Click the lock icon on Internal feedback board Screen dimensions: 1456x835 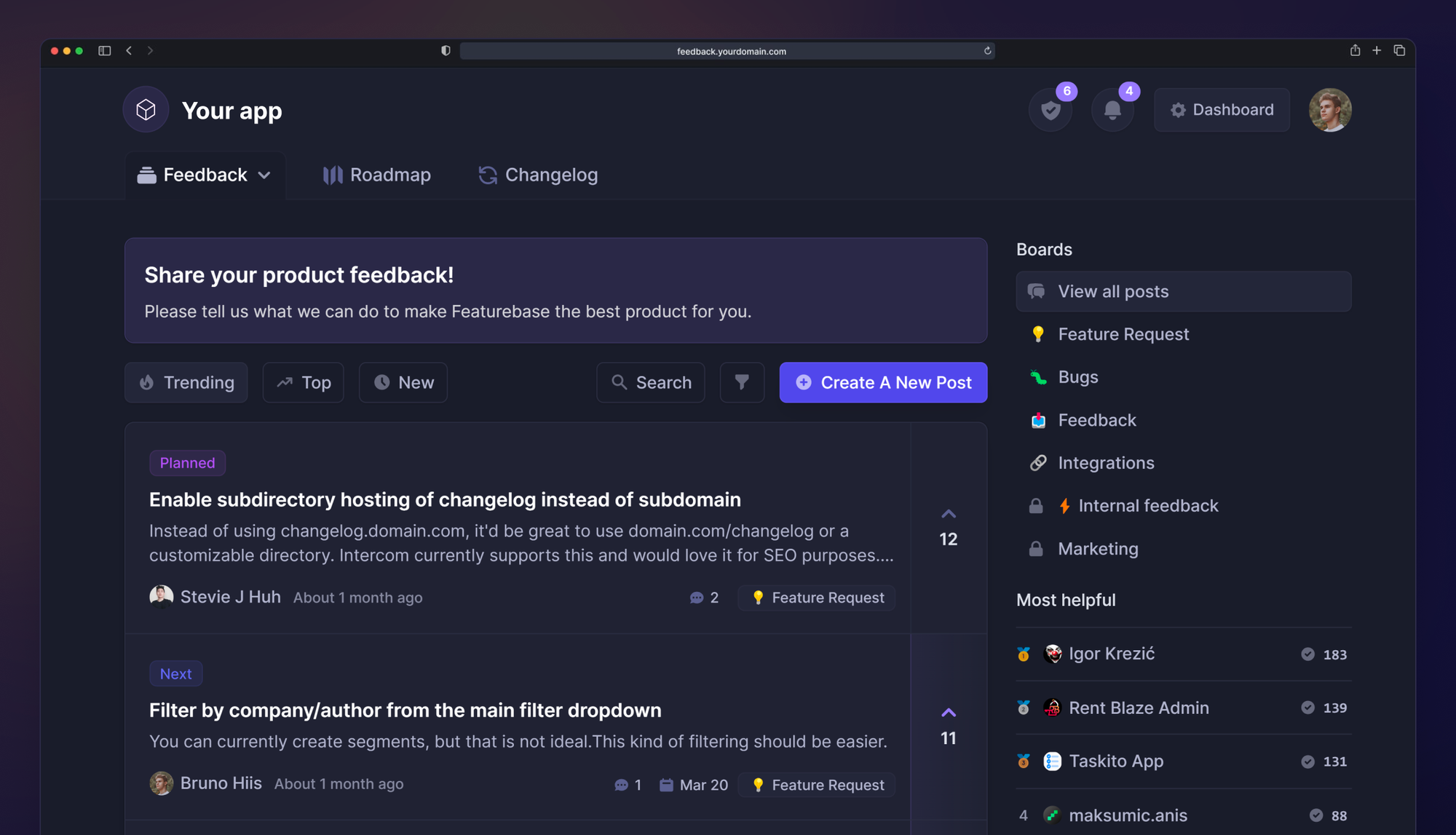1036,505
